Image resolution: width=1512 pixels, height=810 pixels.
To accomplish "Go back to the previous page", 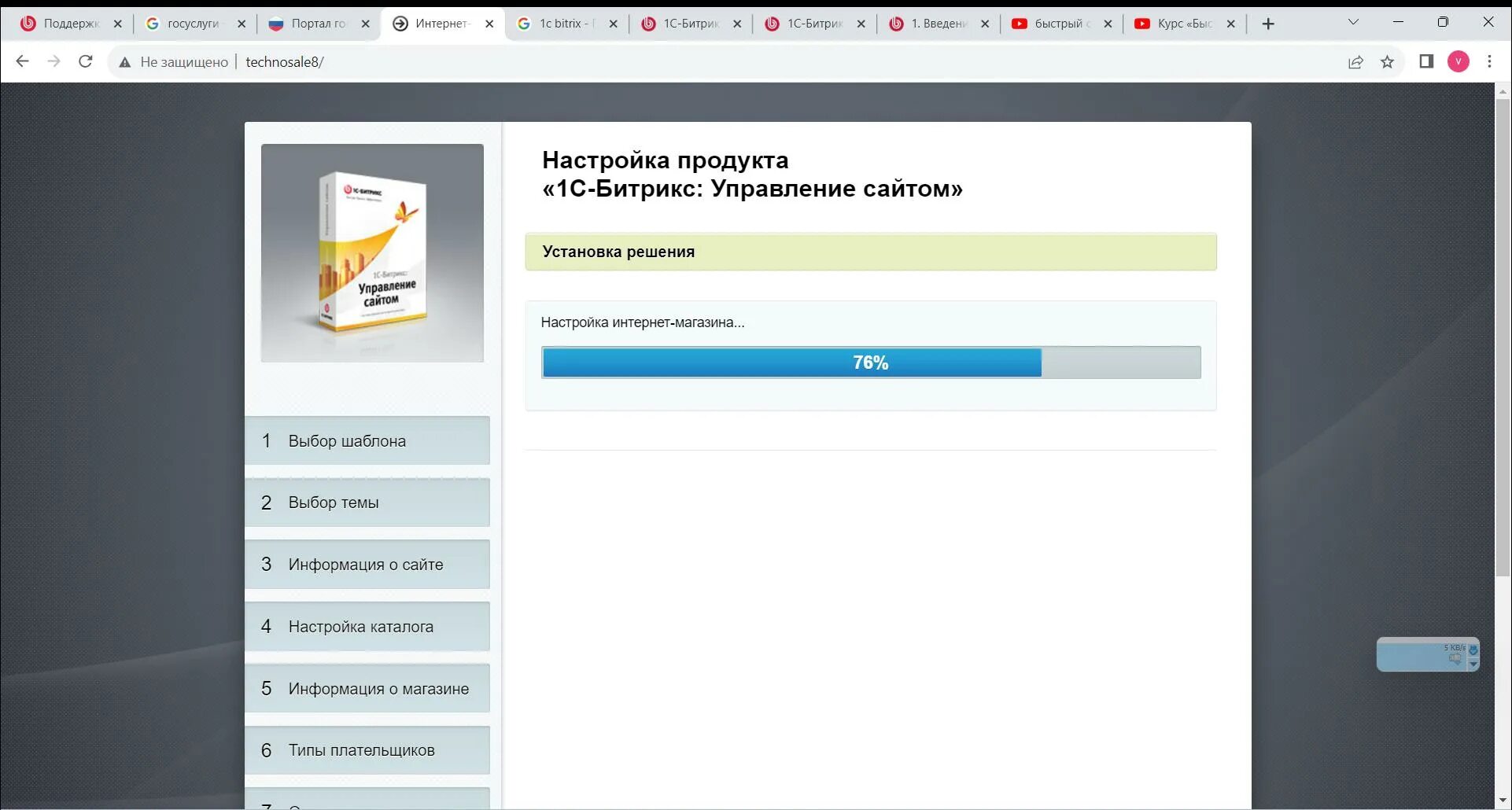I will point(22,61).
